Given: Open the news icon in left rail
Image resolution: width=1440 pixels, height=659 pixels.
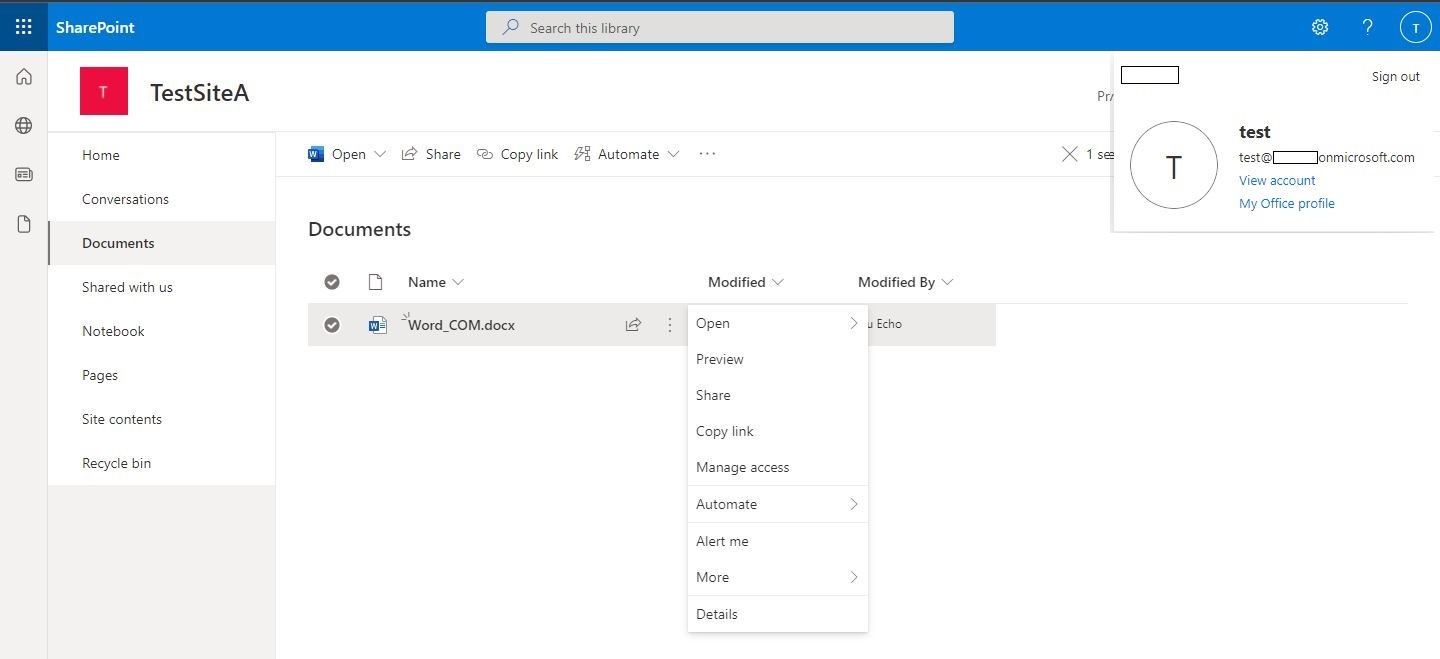Looking at the screenshot, I should (24, 174).
